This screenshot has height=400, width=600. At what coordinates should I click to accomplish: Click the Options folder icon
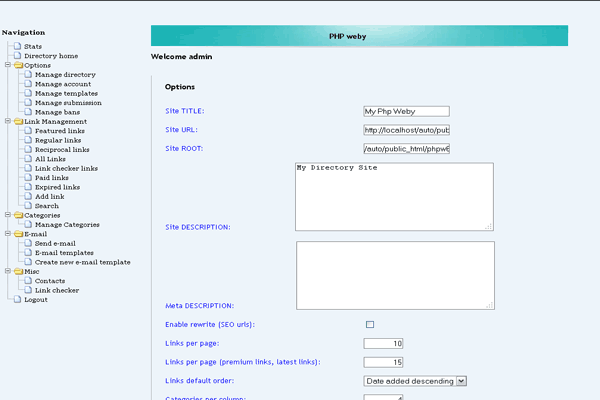pyautogui.click(x=17, y=65)
